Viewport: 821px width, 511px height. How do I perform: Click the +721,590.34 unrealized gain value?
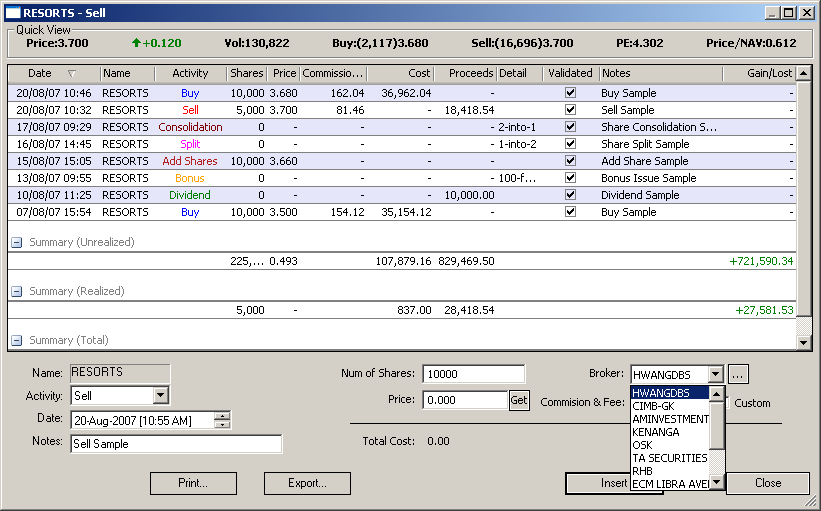761,261
